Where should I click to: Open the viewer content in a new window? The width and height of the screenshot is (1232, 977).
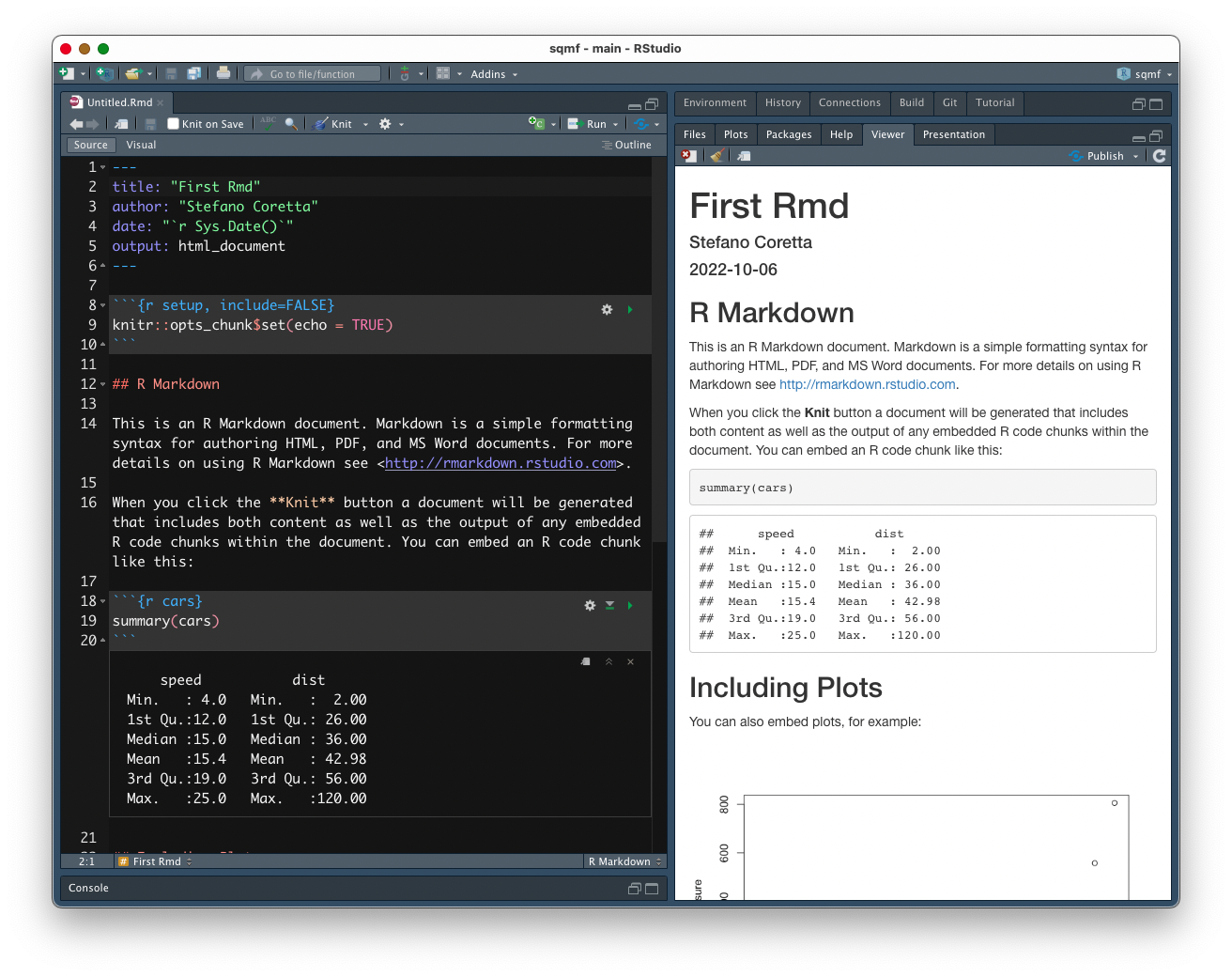744,156
